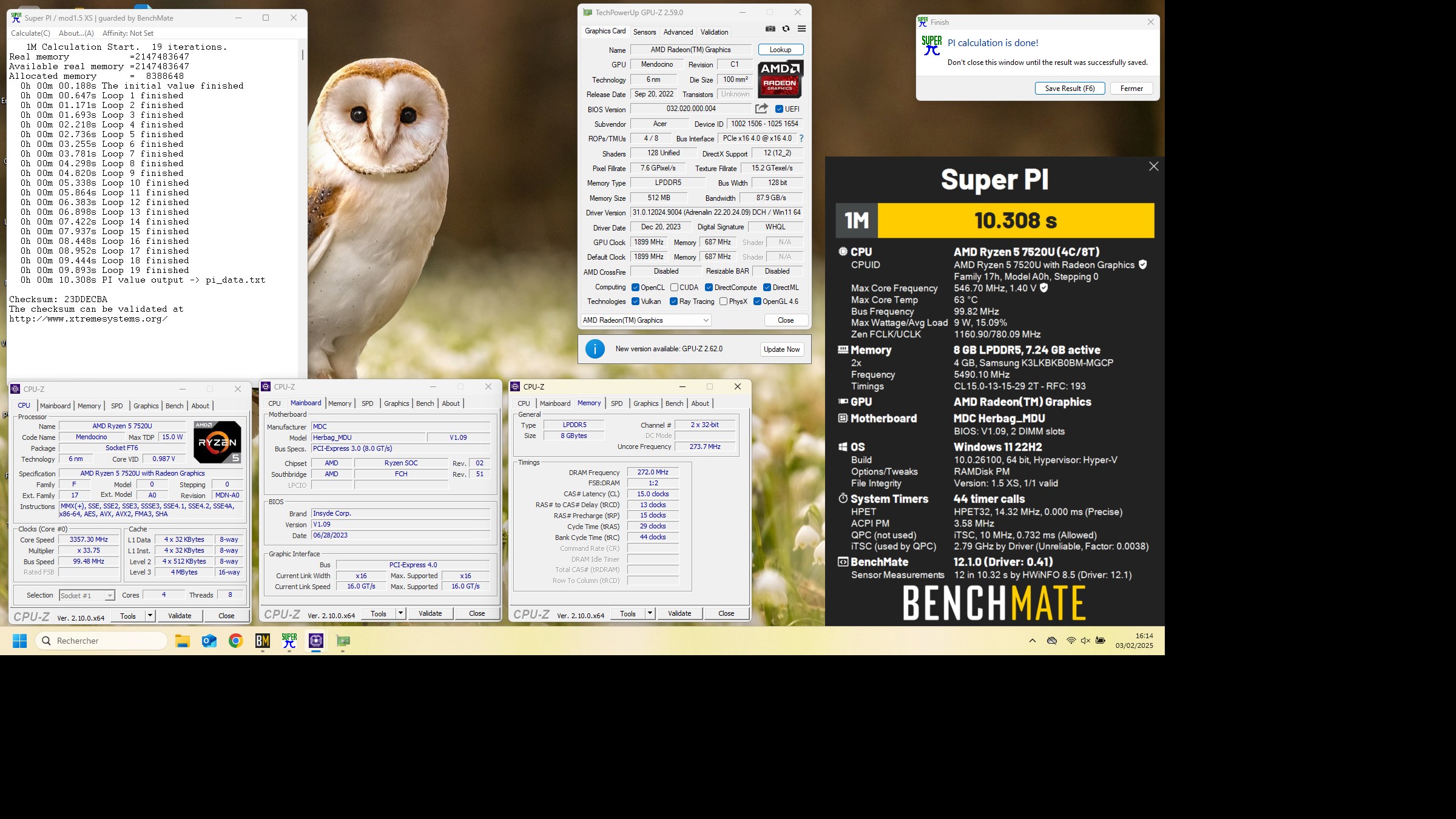Toggle the DirectML checkbox
1456x819 pixels.
[767, 288]
